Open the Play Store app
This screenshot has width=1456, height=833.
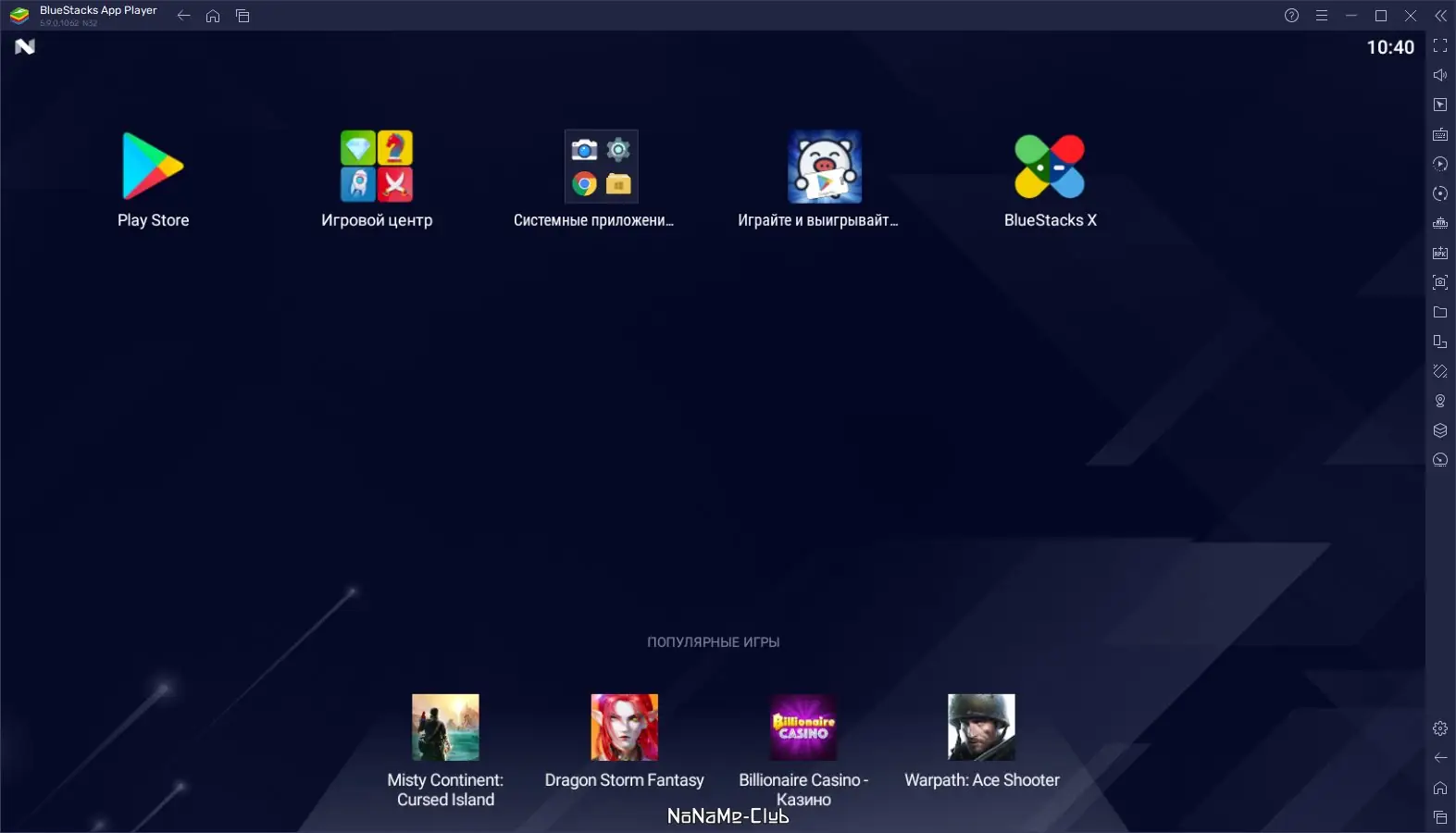pos(153,167)
